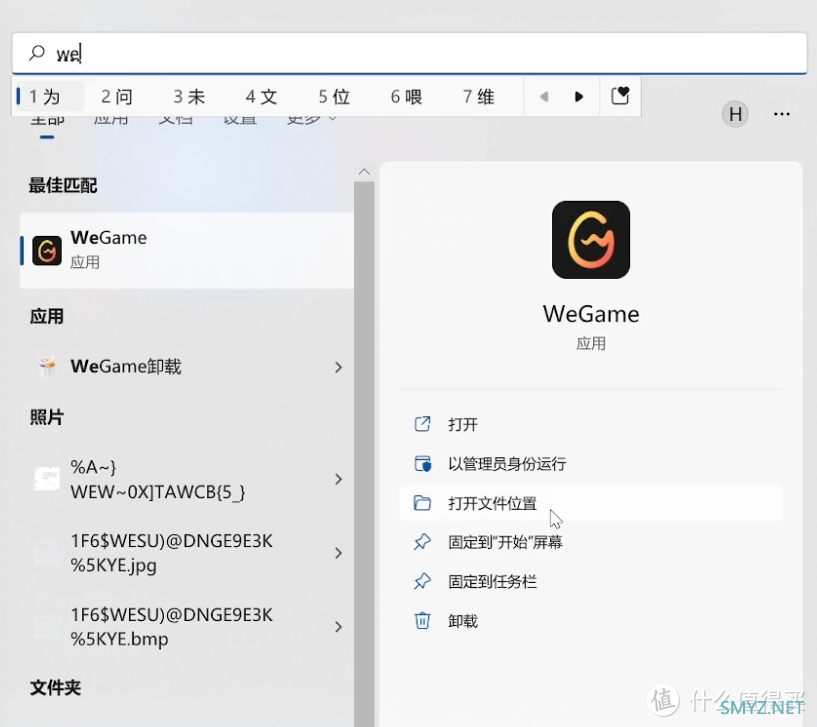Open the three-dots more options menu

pyautogui.click(x=782, y=114)
